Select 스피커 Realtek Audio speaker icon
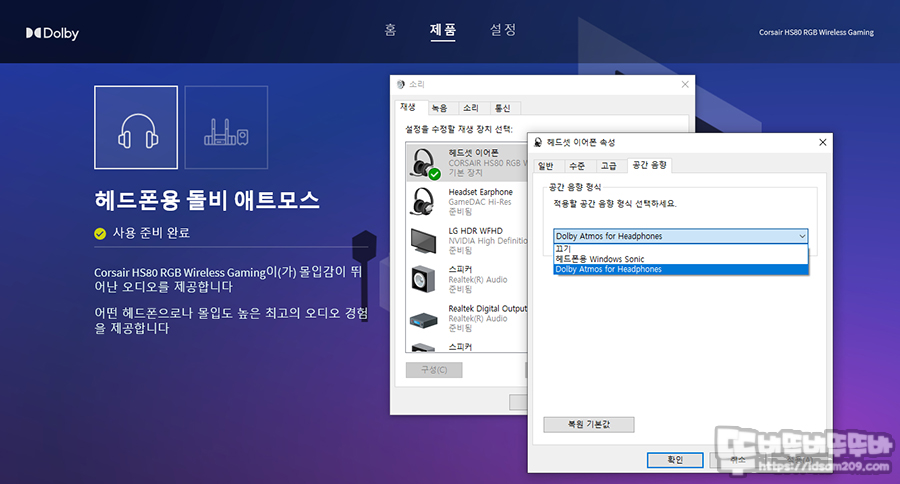This screenshot has width=900, height=484. click(x=423, y=279)
